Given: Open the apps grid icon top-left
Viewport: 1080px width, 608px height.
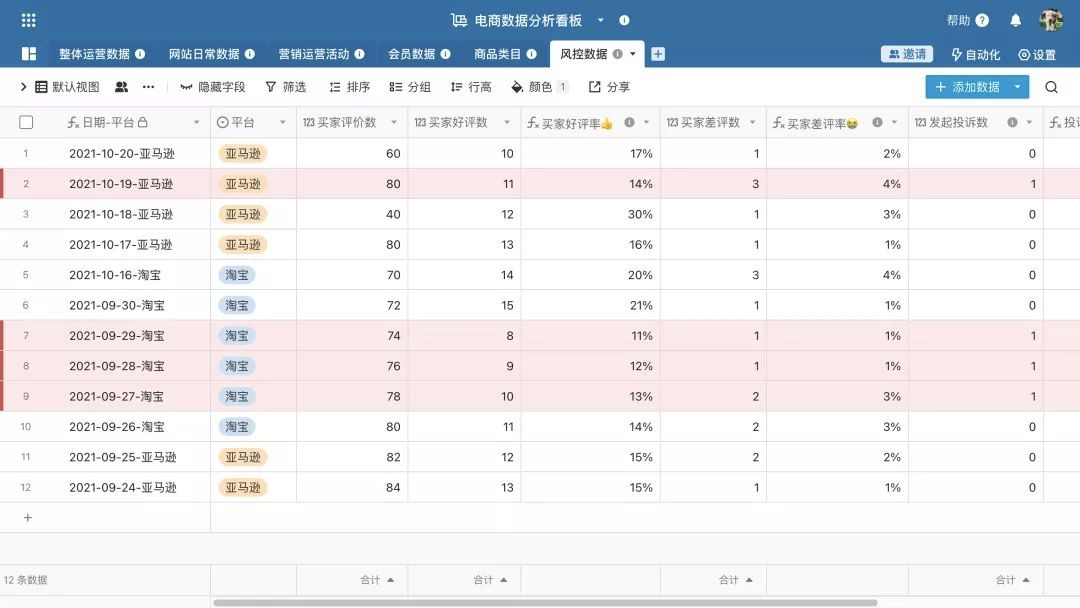Looking at the screenshot, I should (27, 19).
